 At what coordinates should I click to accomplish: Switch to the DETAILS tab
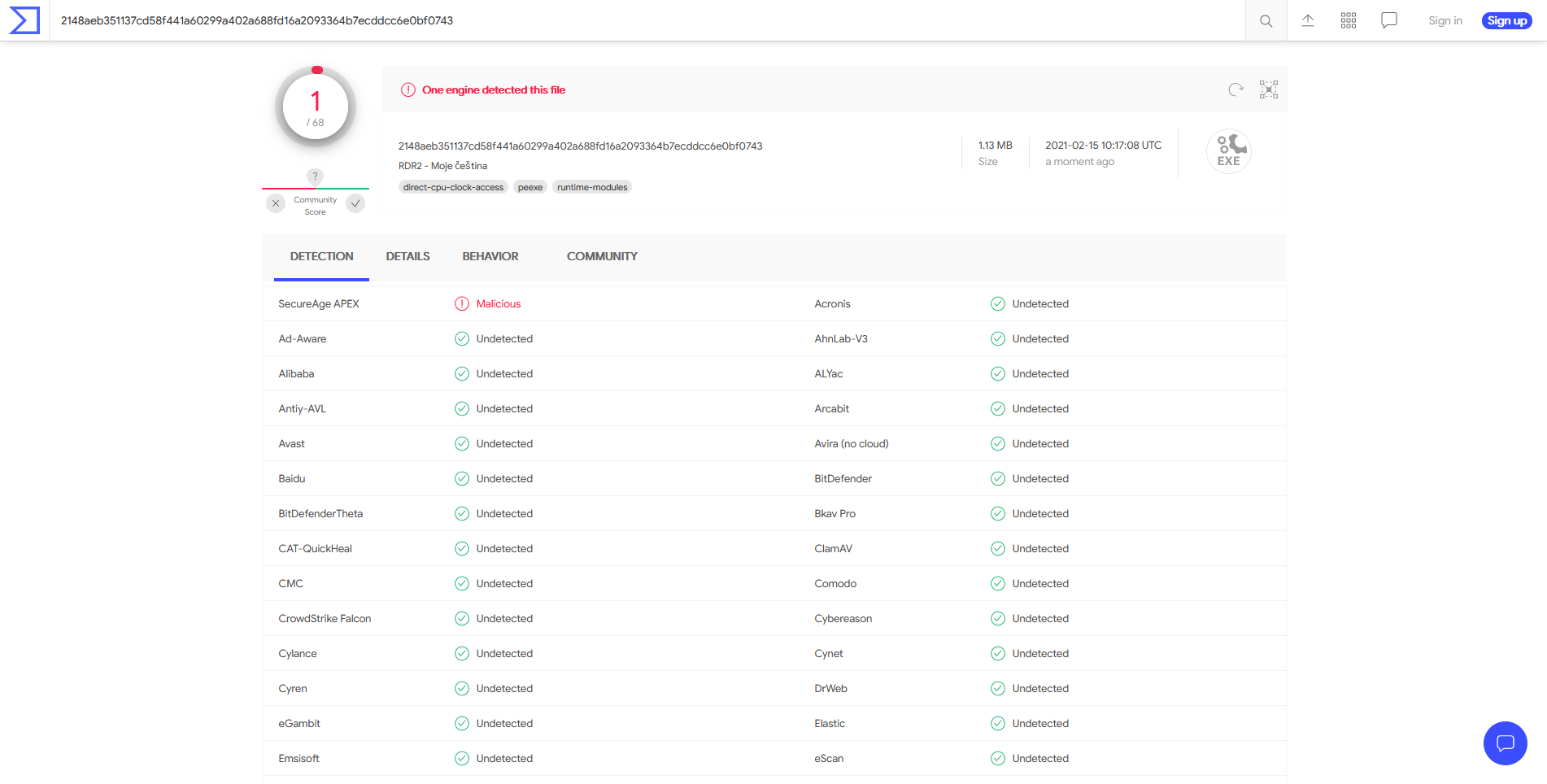407,256
